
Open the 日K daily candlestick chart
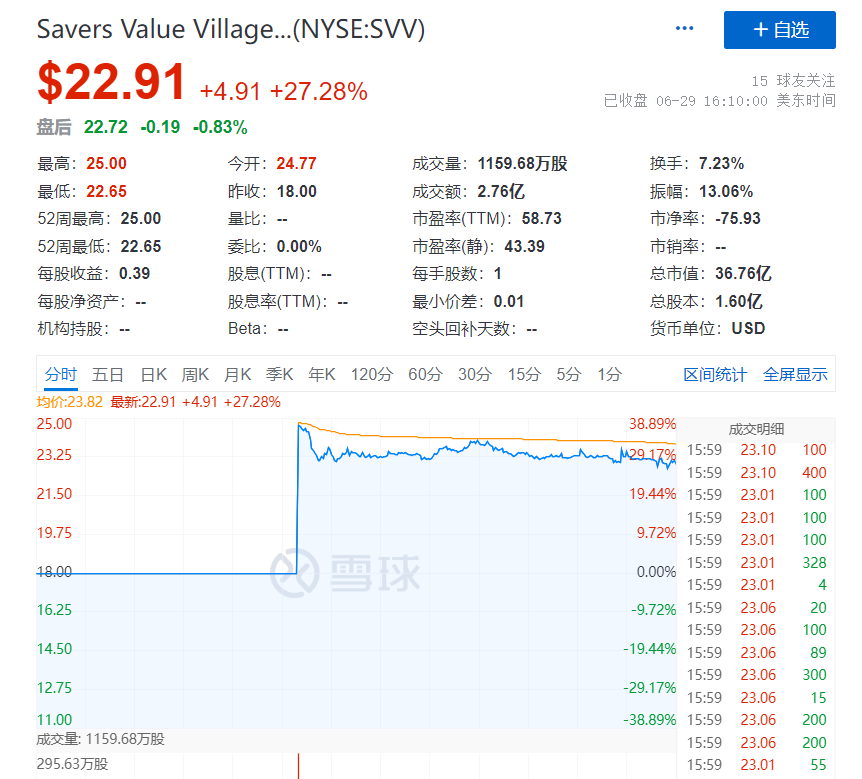[151, 373]
